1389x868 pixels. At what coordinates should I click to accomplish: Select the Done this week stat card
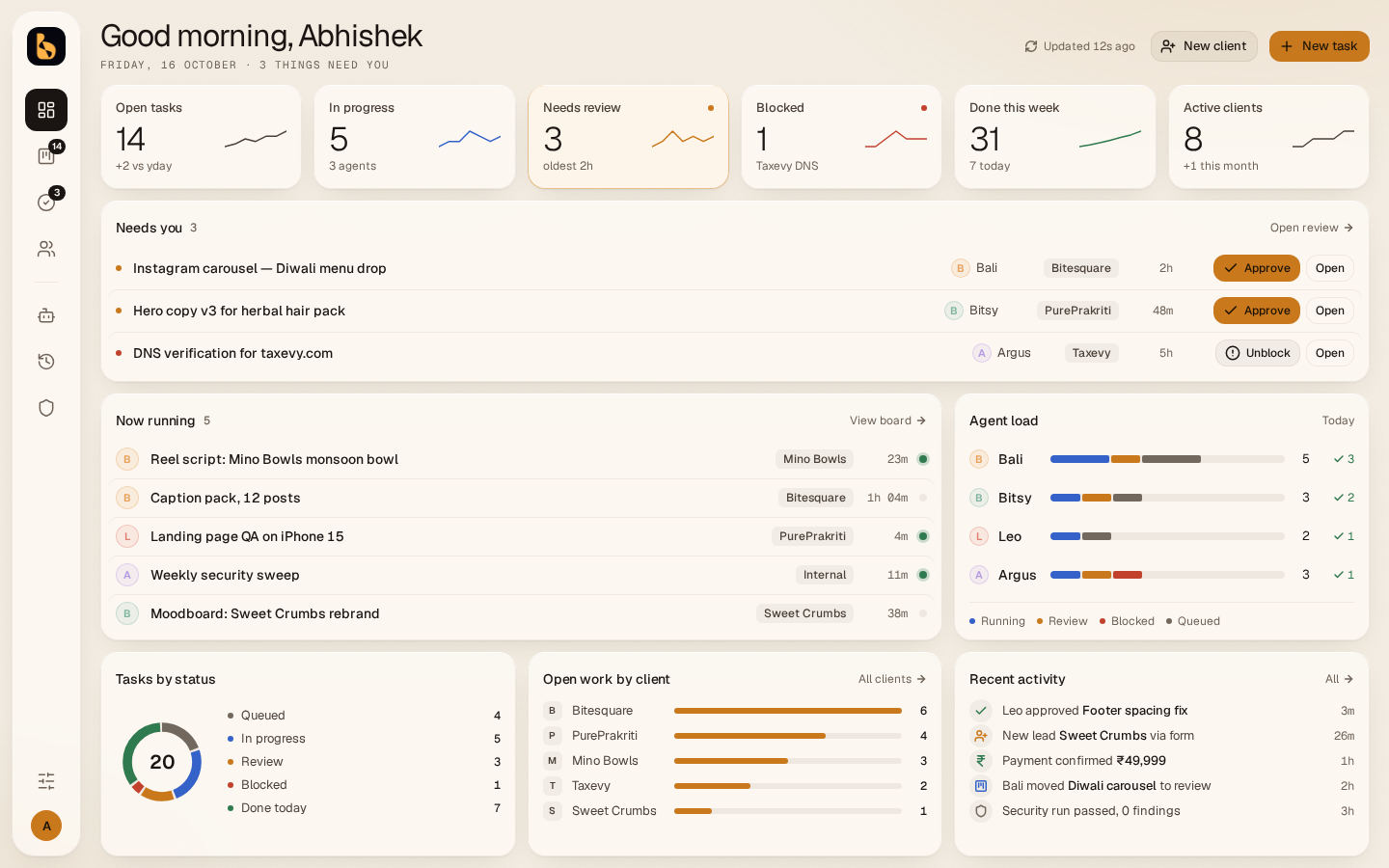click(x=1055, y=137)
